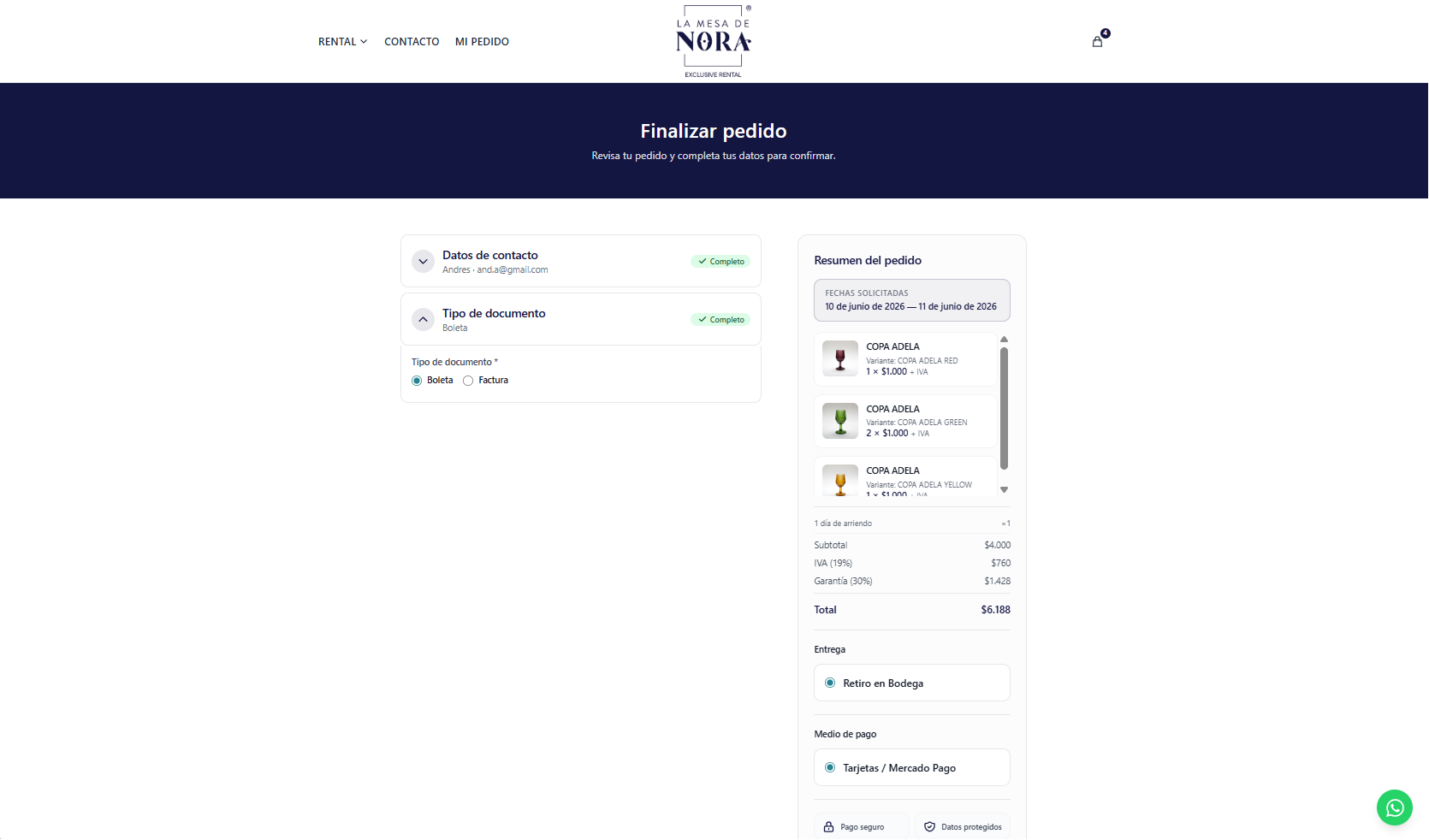Click the IVA (19%) $760 value

click(1000, 563)
